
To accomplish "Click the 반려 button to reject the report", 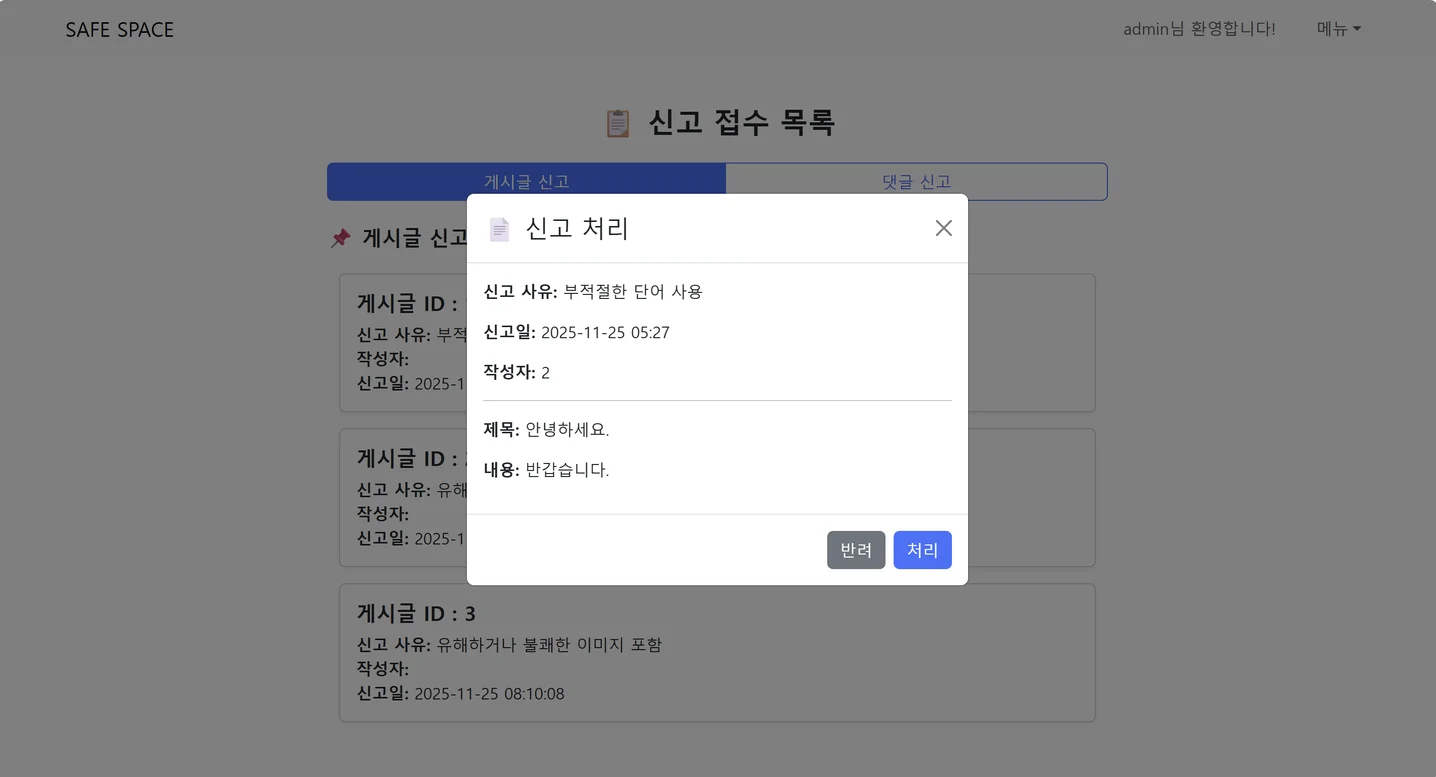I will click(x=856, y=549).
